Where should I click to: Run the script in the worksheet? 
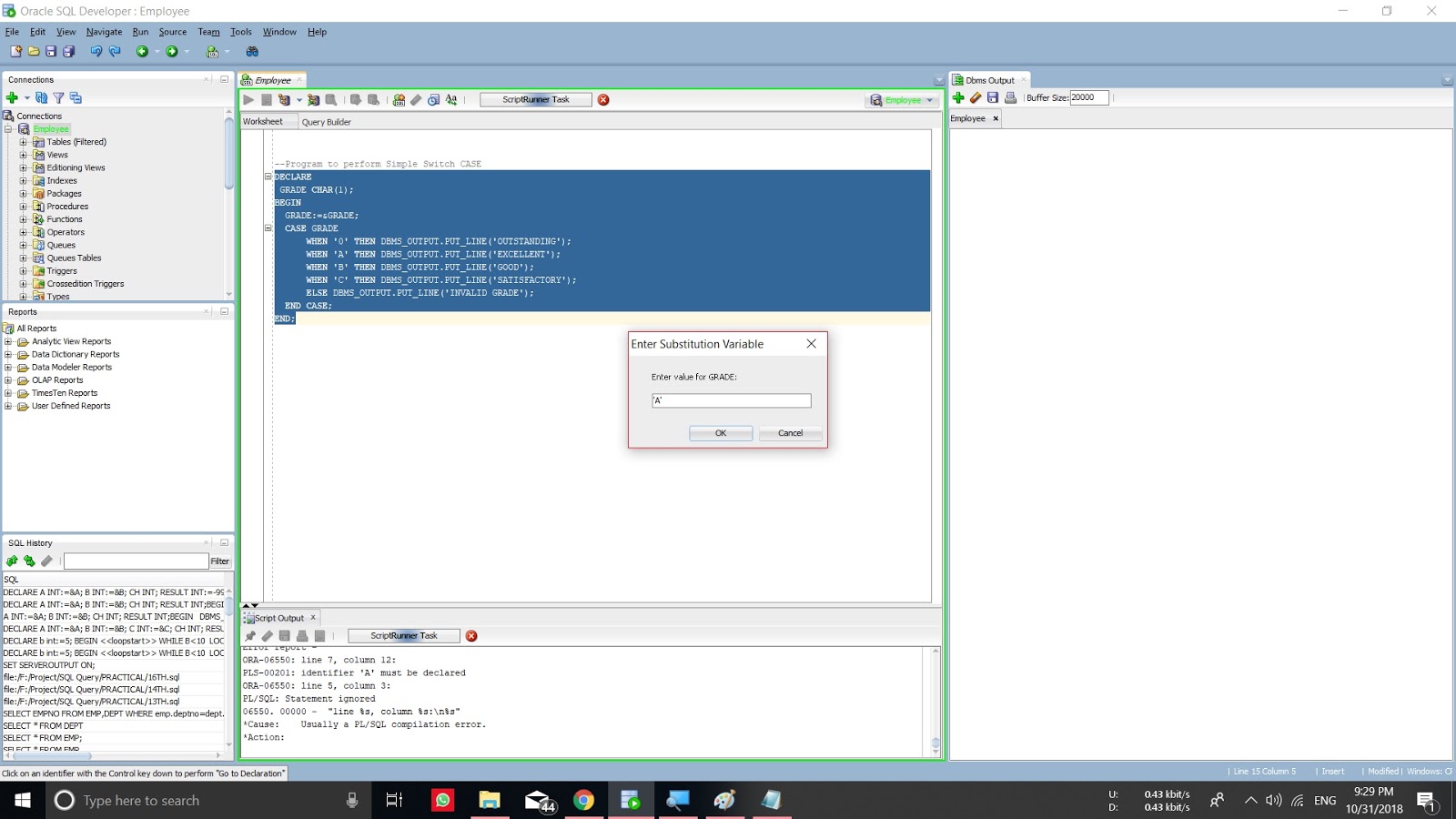point(267,100)
